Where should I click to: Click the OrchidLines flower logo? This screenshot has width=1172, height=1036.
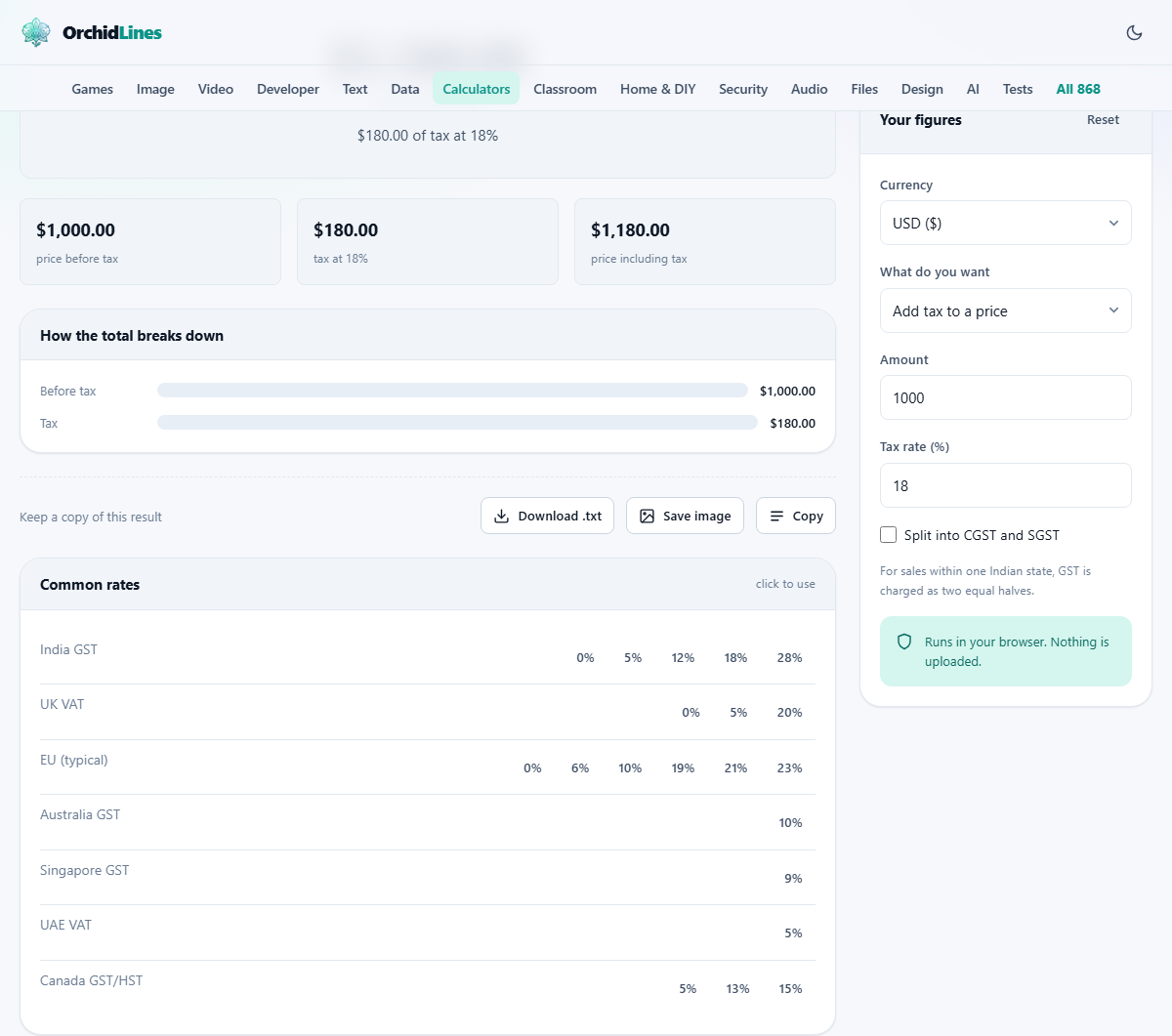point(36,32)
